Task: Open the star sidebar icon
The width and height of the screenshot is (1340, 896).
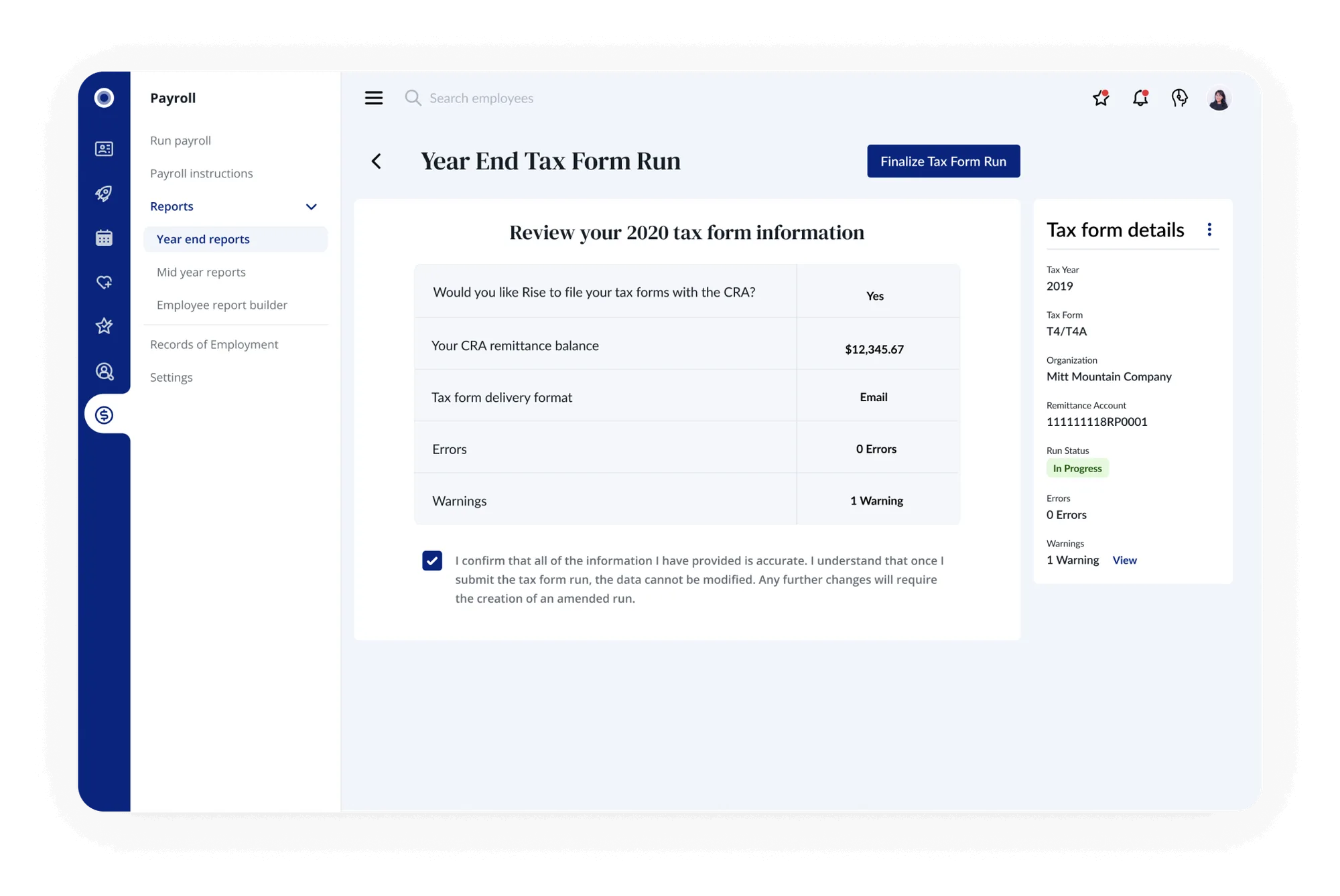Action: 104,326
